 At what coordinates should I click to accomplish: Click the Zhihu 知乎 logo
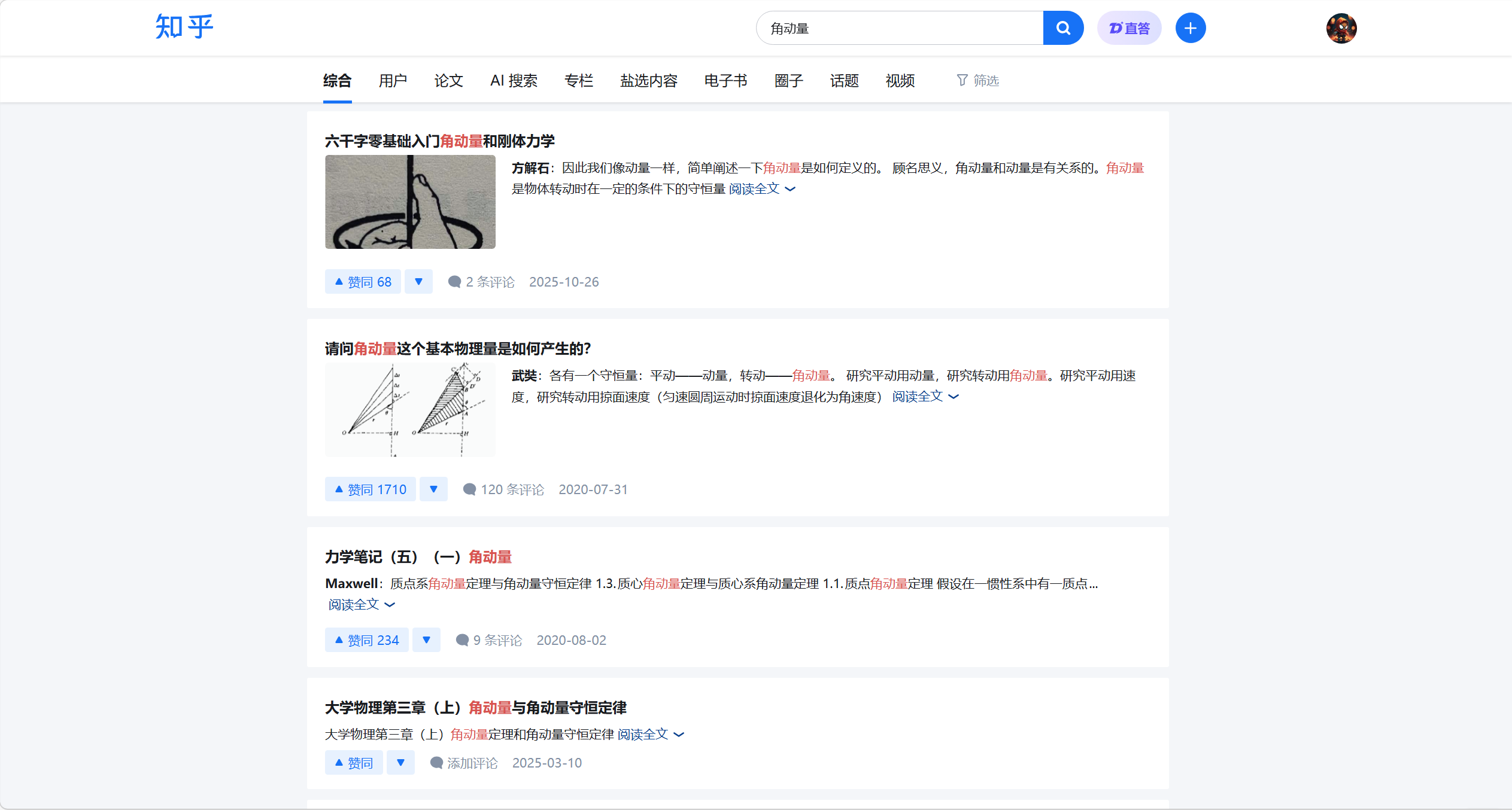tap(184, 27)
